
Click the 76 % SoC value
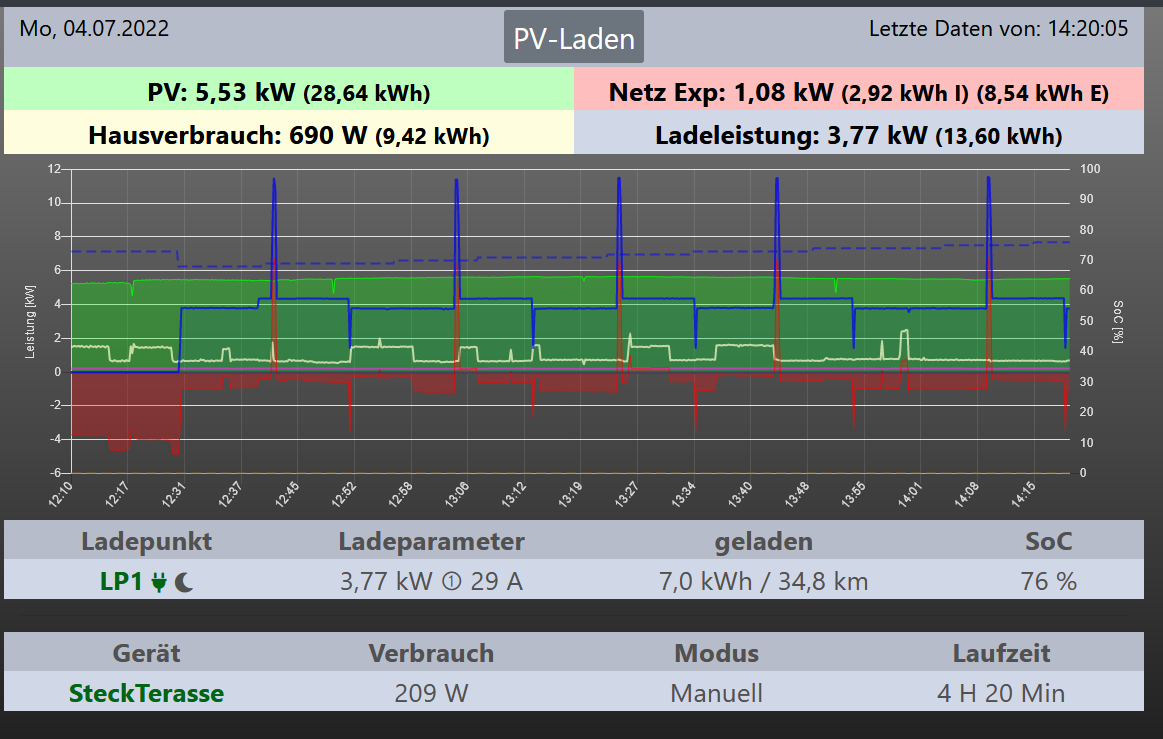(x=1048, y=581)
